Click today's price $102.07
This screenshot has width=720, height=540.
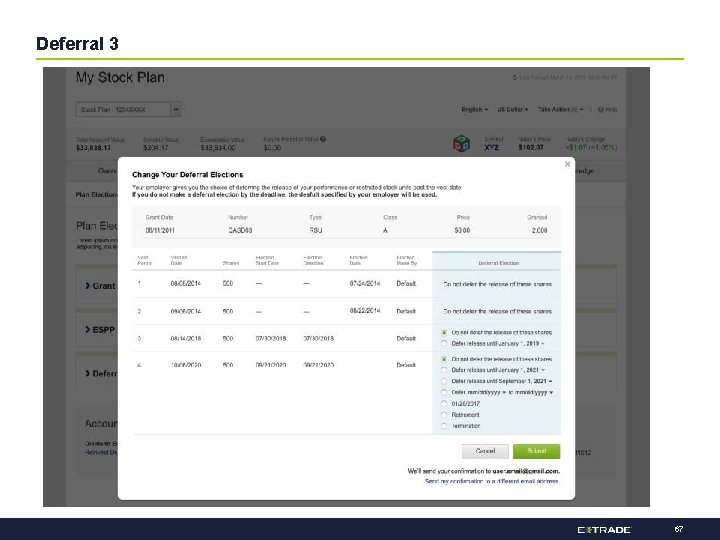point(531,148)
